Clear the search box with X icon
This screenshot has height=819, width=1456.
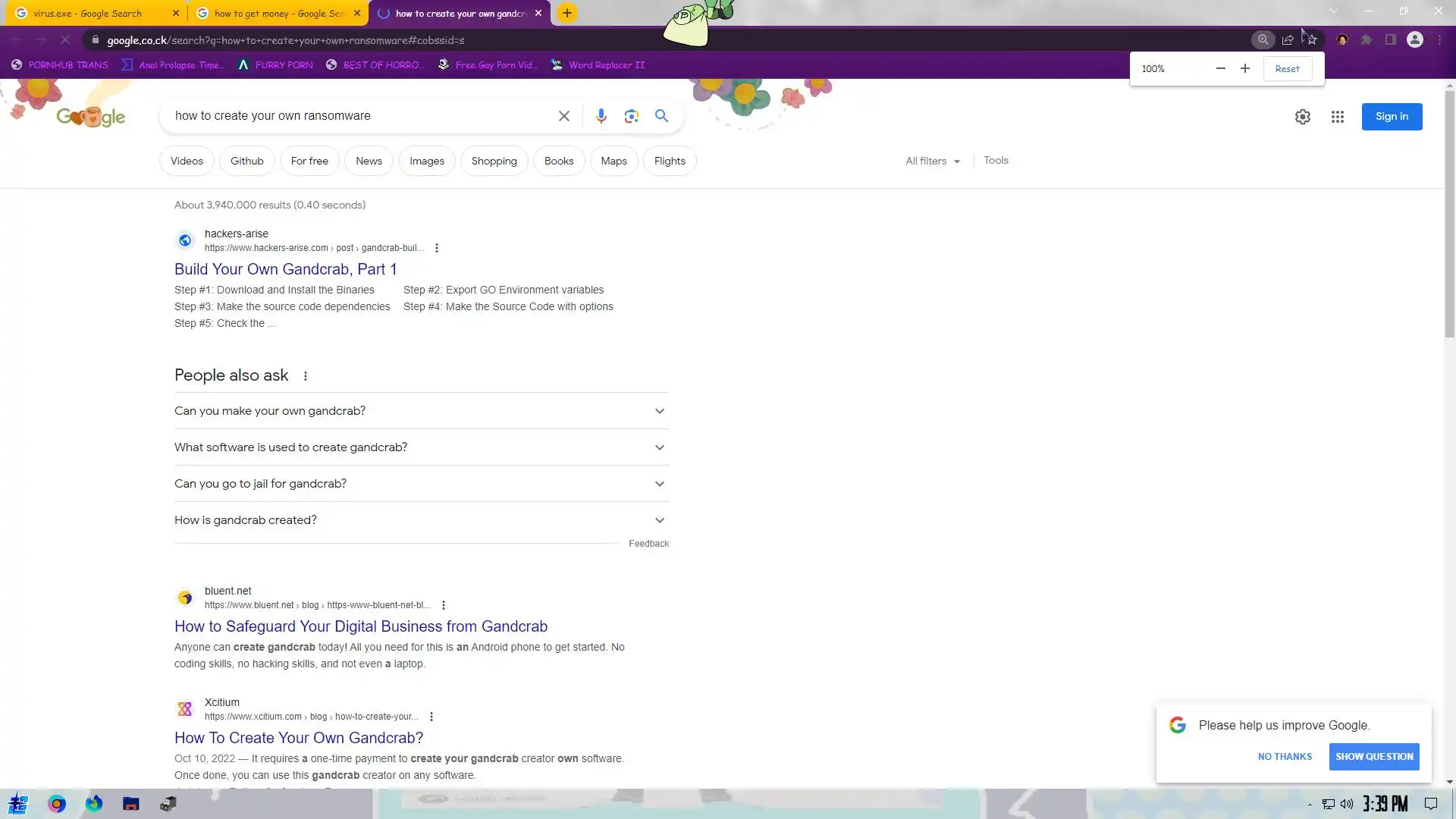coord(563,116)
